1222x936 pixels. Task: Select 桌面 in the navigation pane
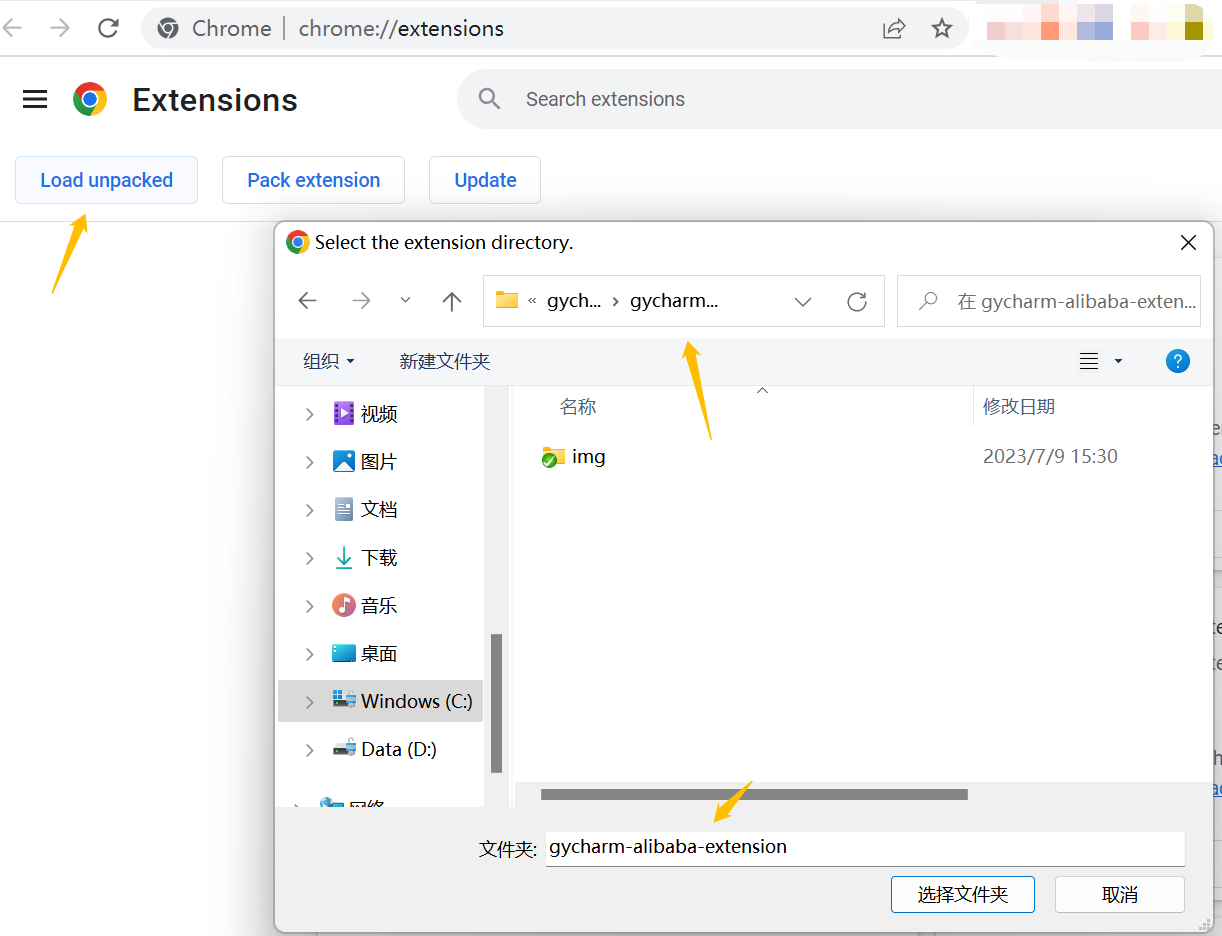pyautogui.click(x=379, y=654)
